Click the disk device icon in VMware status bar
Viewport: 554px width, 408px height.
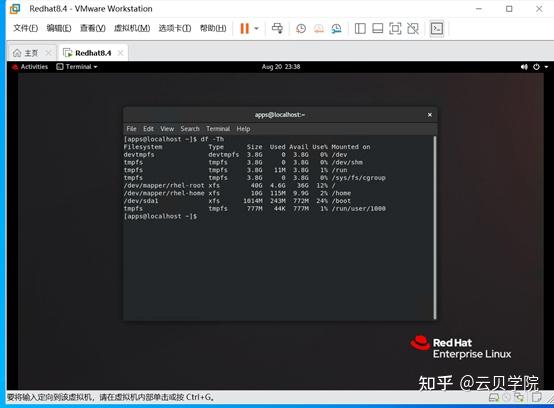494,397
